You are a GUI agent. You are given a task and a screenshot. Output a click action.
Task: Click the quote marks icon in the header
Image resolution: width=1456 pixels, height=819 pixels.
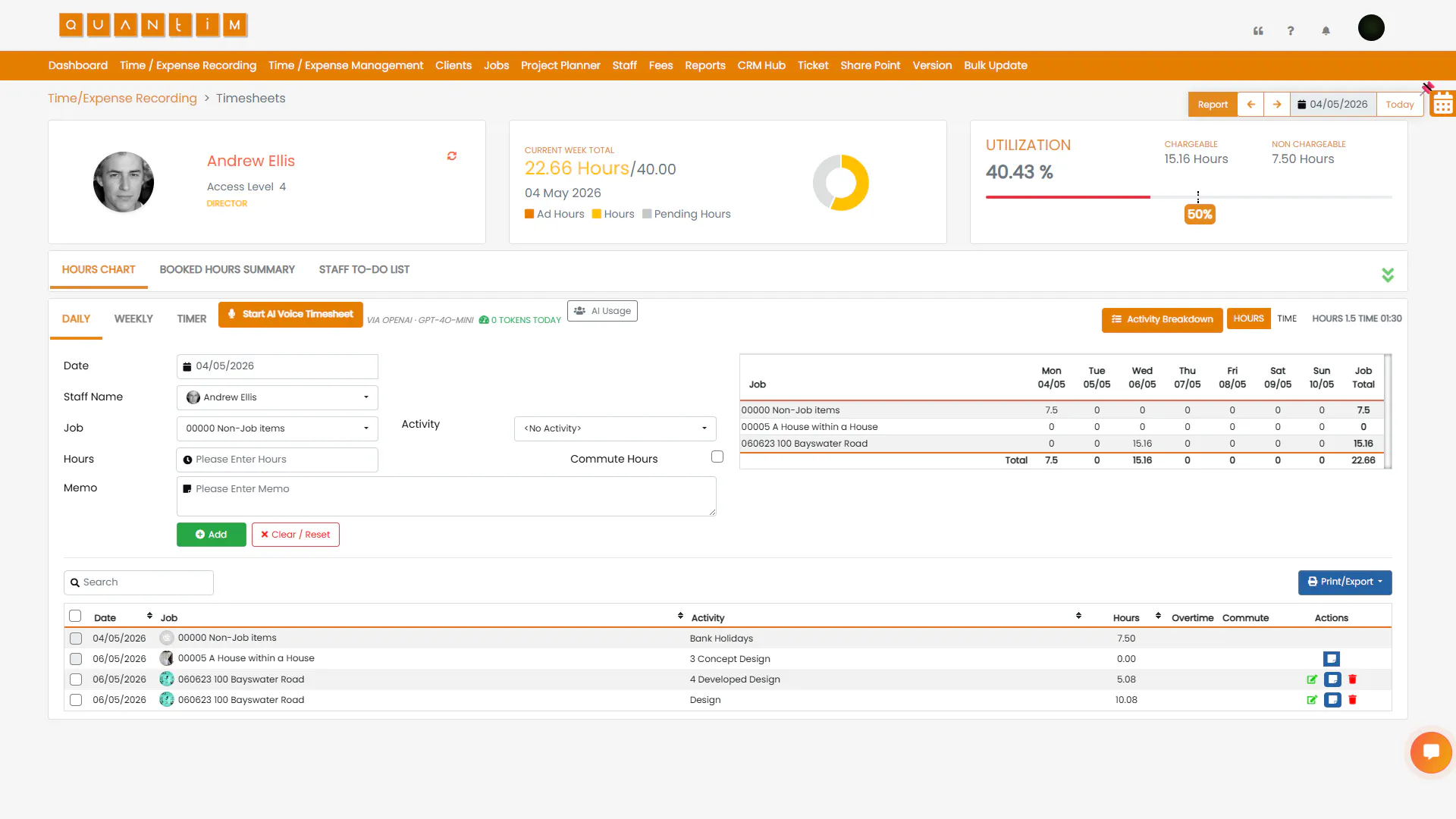(1258, 31)
